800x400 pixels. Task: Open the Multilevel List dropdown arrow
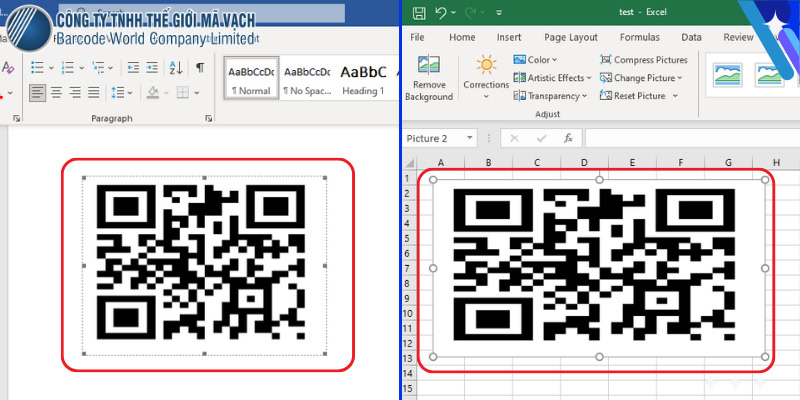[110, 68]
